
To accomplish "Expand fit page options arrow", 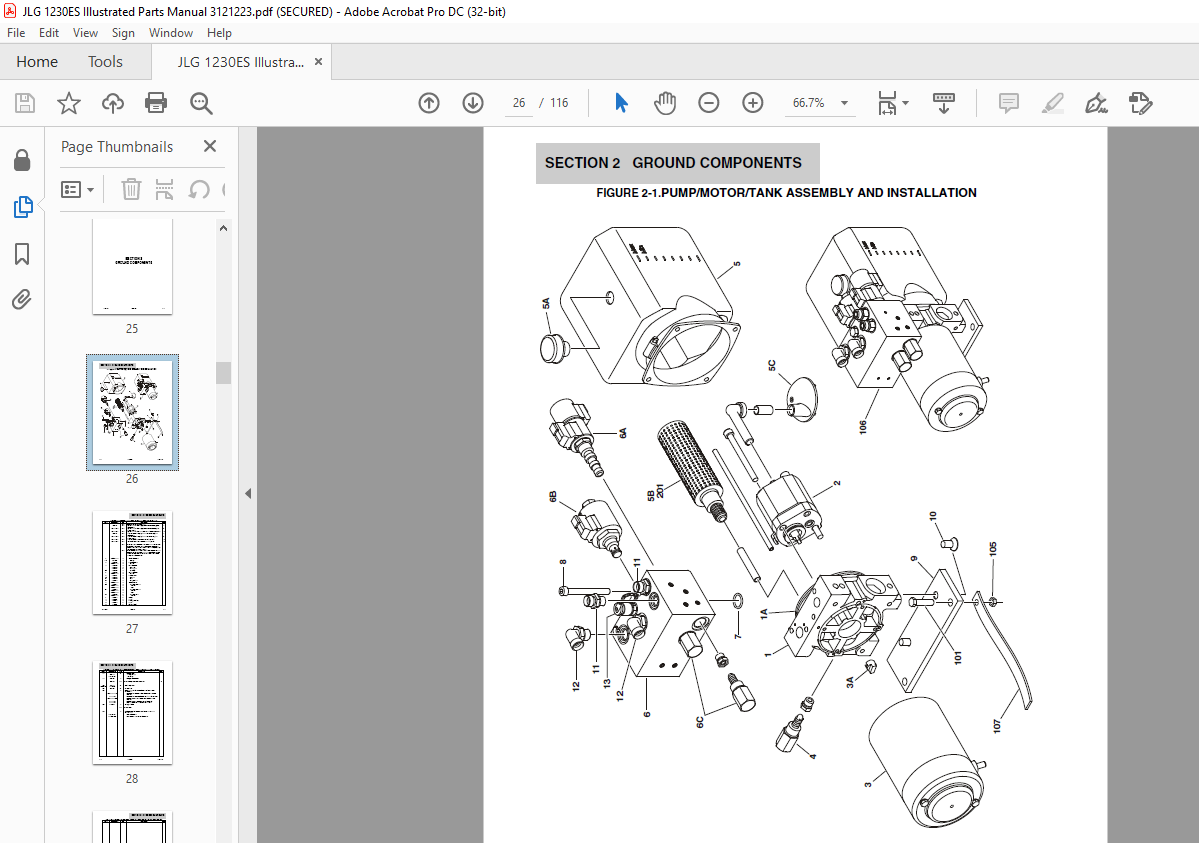I will click(x=905, y=103).
